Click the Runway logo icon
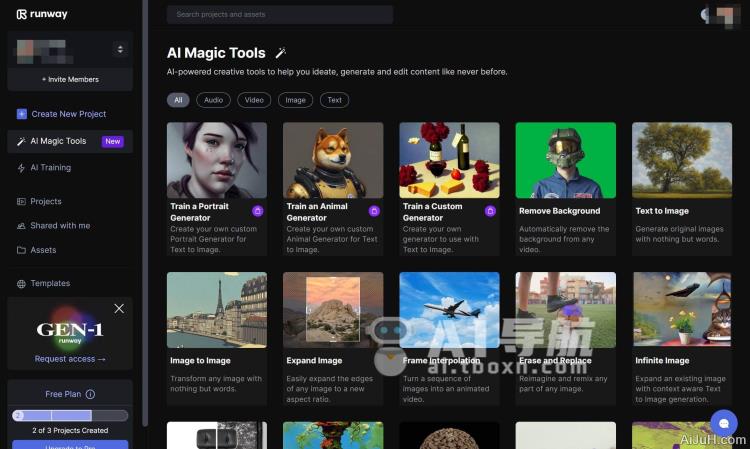 (21, 15)
